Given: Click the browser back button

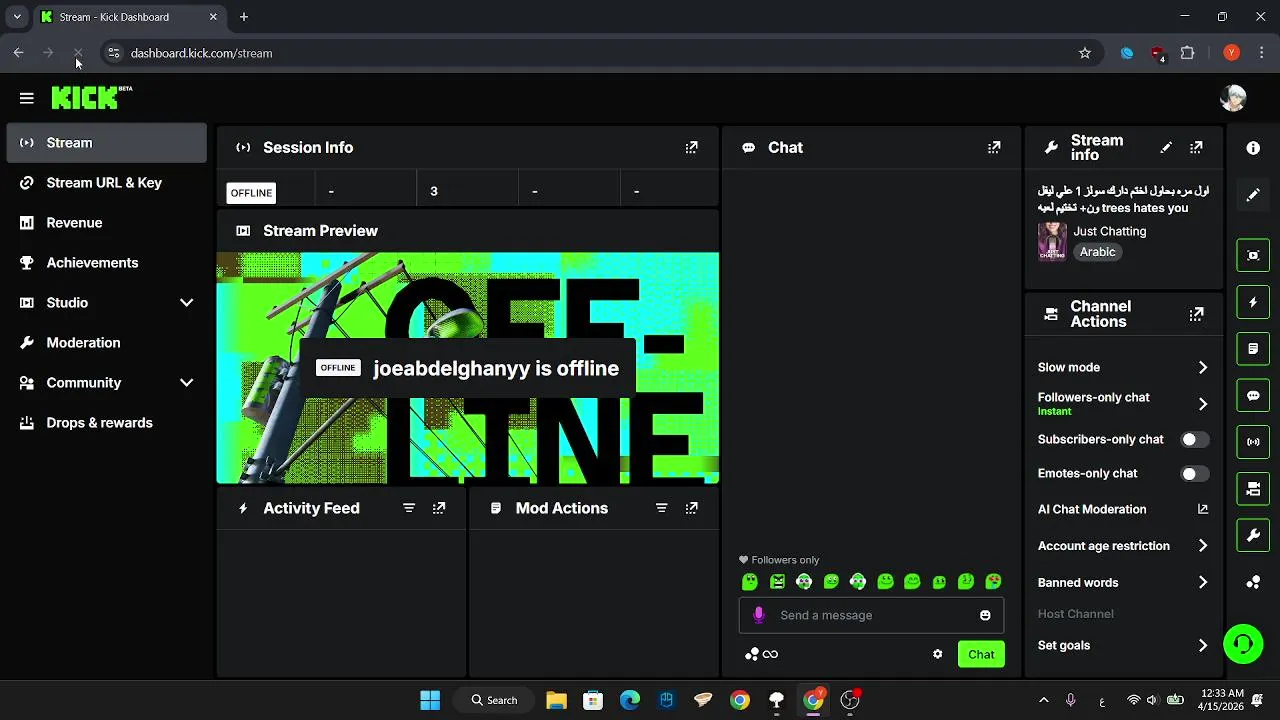Looking at the screenshot, I should coord(18,53).
